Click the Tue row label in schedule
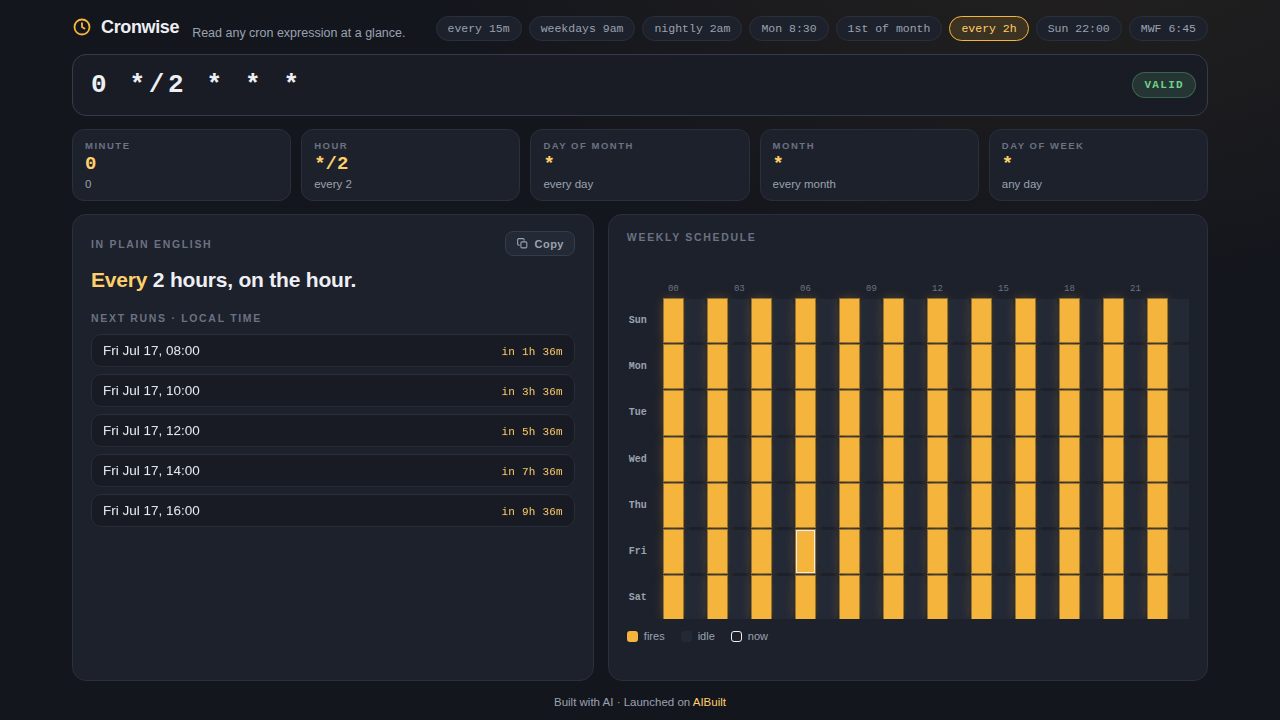Screen dimensions: 1280x720 [x=638, y=412]
